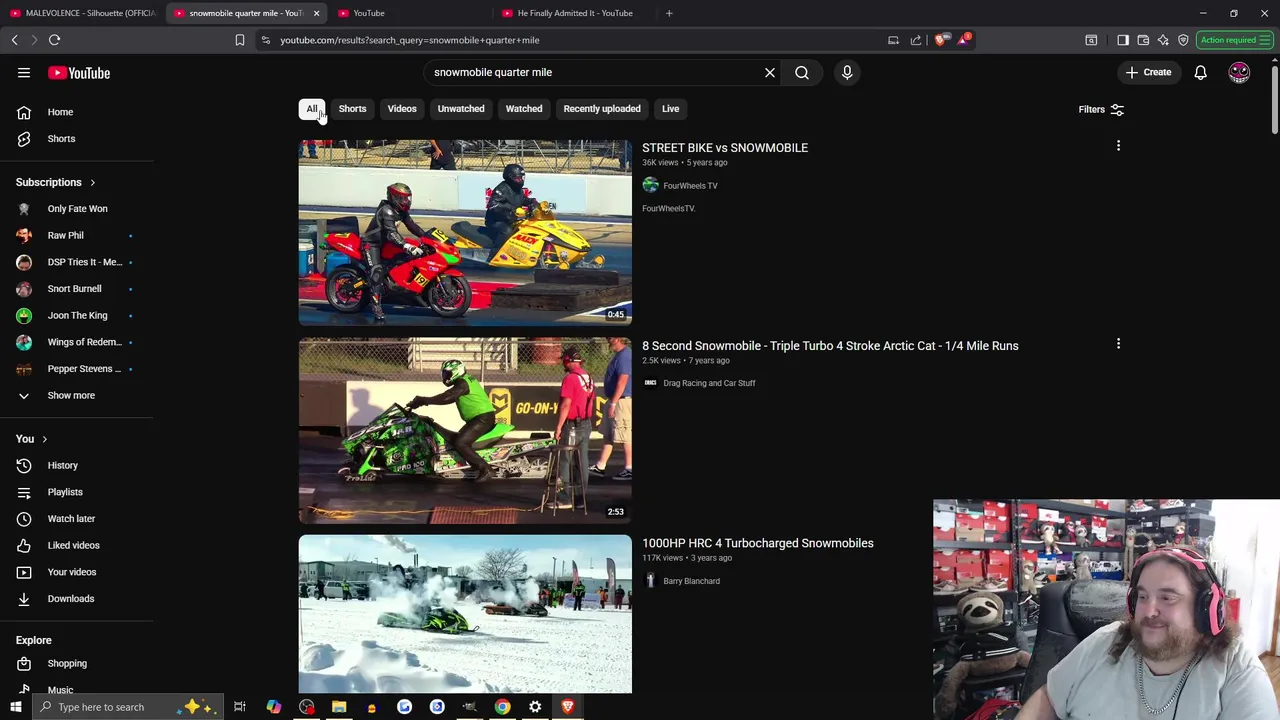
Task: Open Task View on taskbar
Action: 240,707
